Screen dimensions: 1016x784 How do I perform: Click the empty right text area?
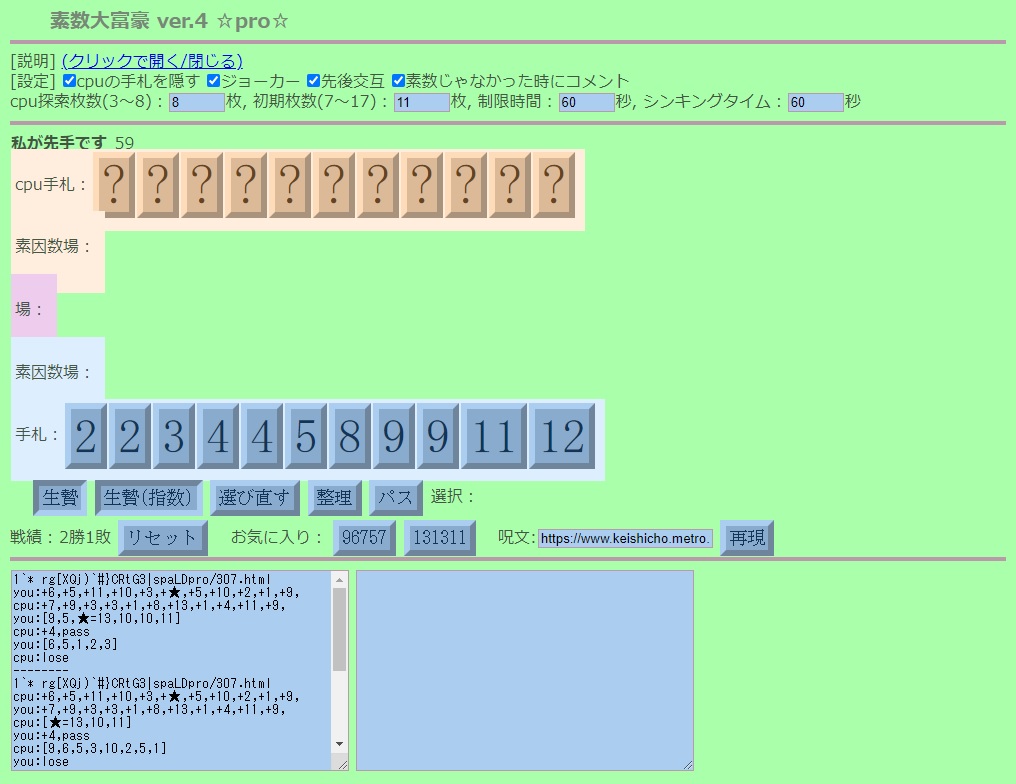tap(525, 671)
